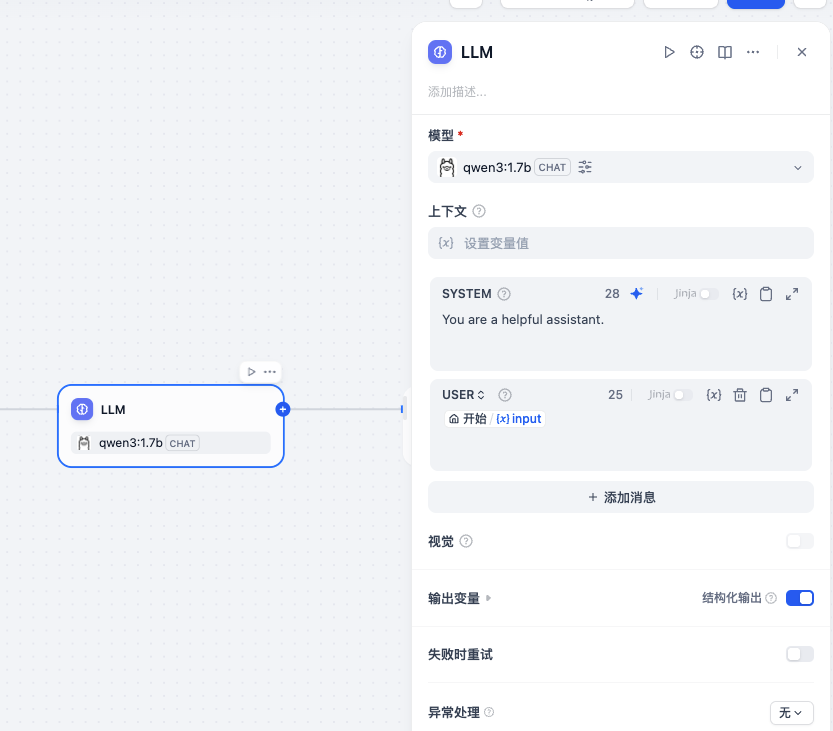Click the 添加消息 add message button
This screenshot has width=833, height=731.
620,497
